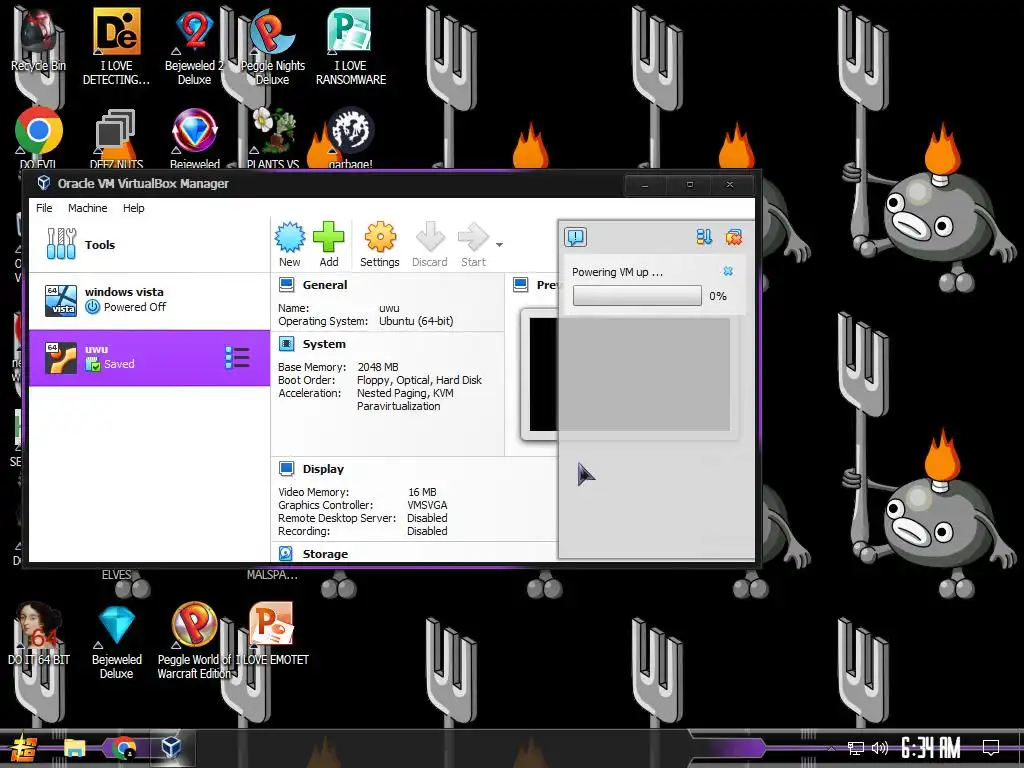The height and width of the screenshot is (768, 1024).
Task: Open File Explorer from the taskbar
Action: (x=74, y=748)
